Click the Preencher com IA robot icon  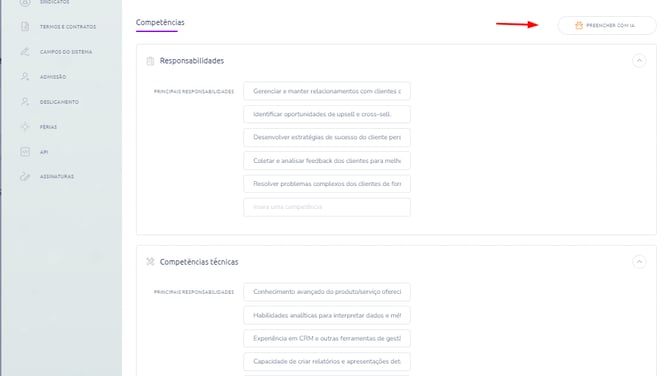pos(579,26)
